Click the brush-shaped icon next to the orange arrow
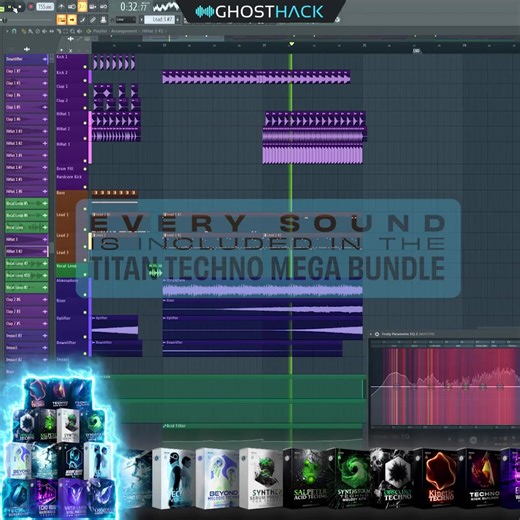 [82, 20]
